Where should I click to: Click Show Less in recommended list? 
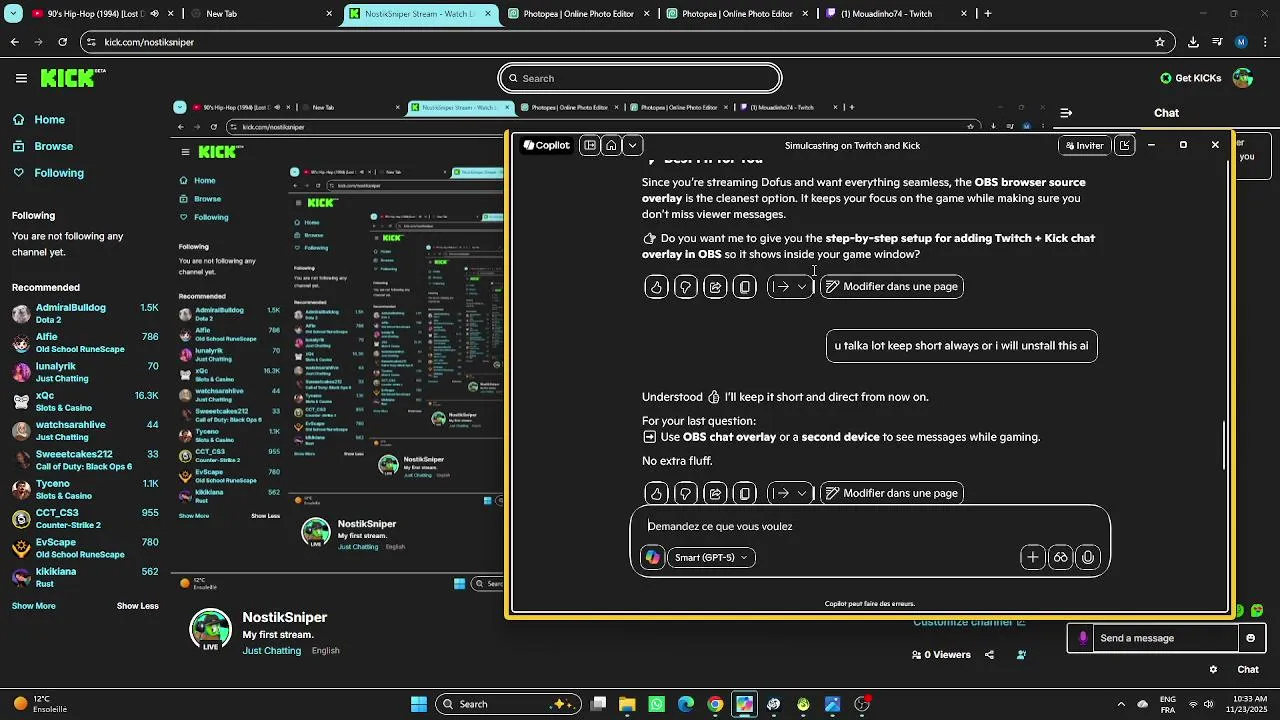[137, 606]
